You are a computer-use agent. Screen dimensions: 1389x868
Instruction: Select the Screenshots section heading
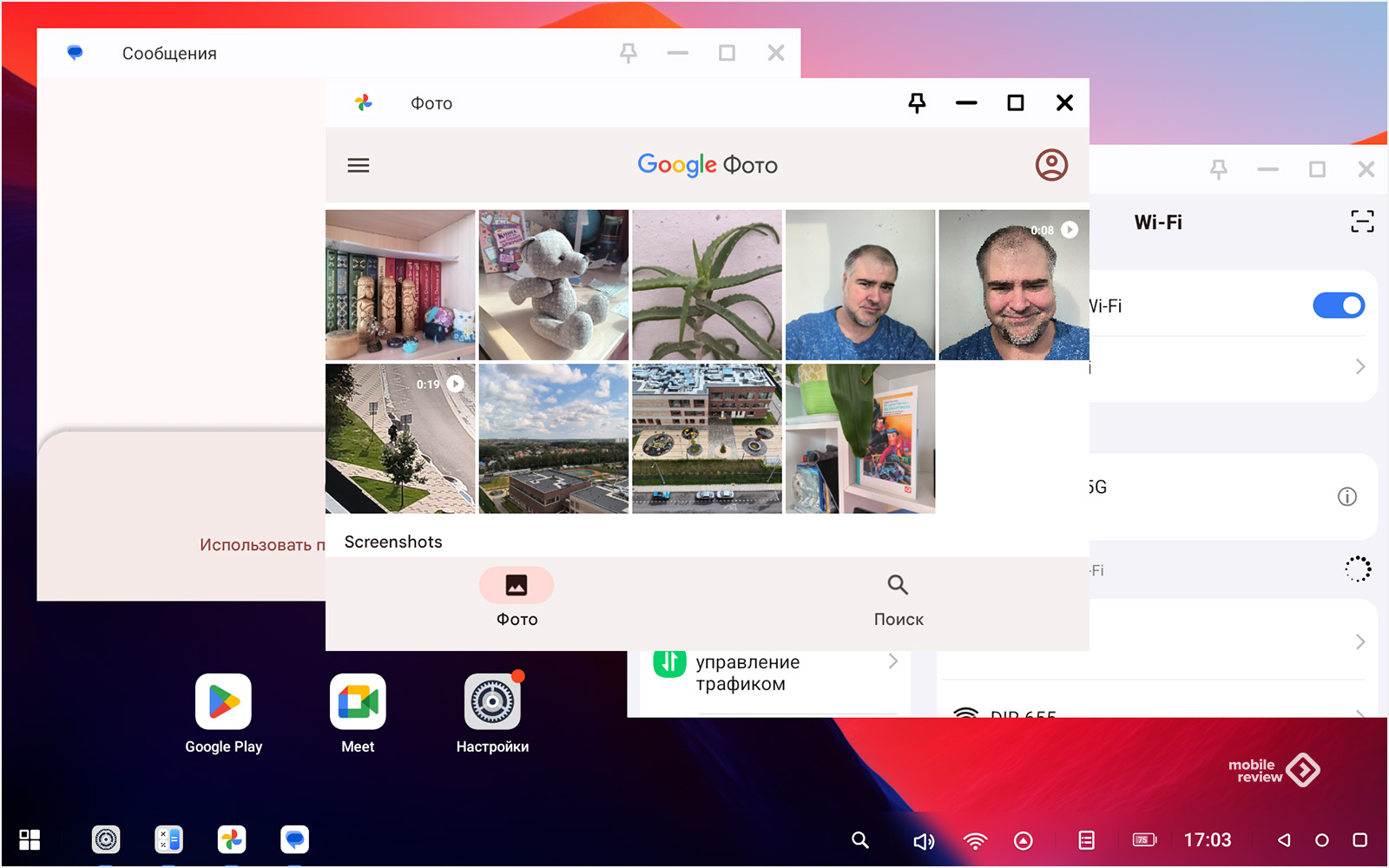(x=393, y=542)
